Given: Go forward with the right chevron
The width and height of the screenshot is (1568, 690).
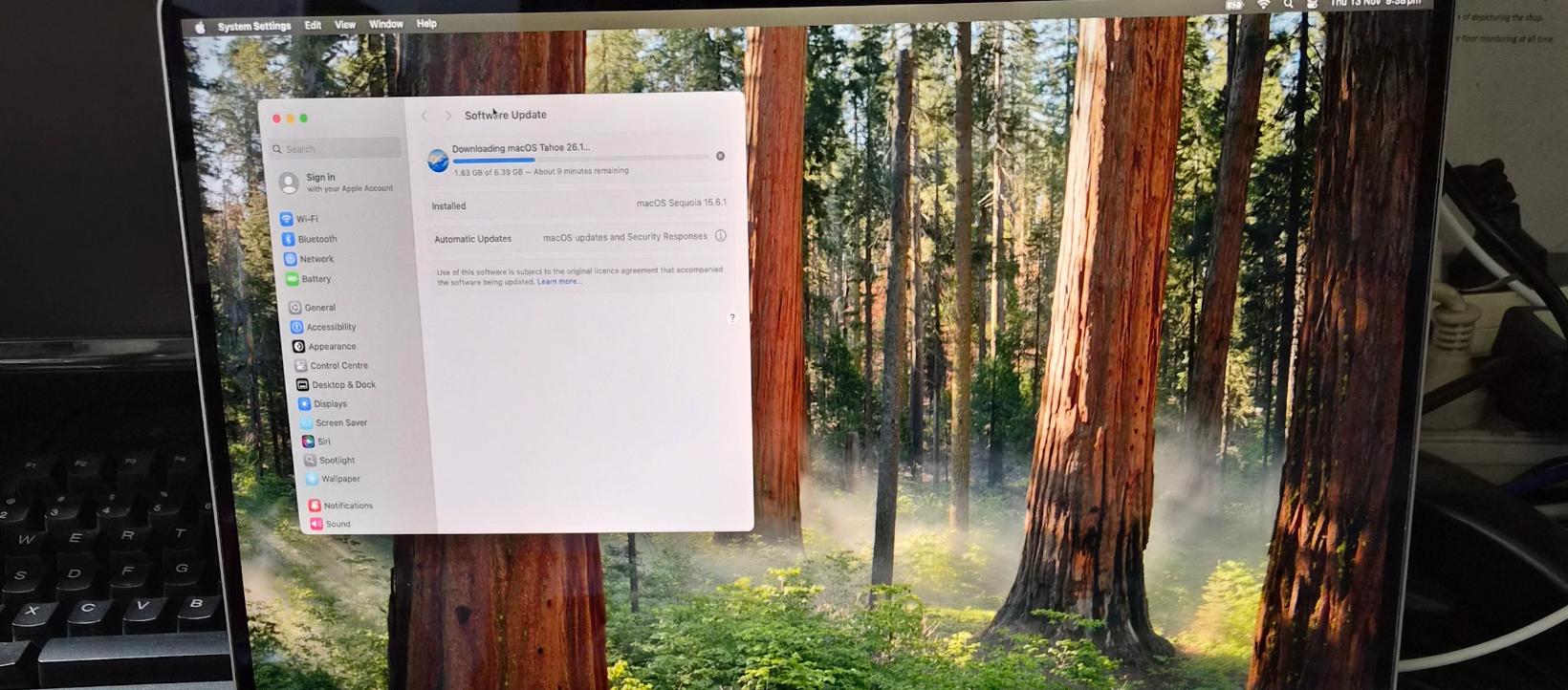Looking at the screenshot, I should coord(447,116).
